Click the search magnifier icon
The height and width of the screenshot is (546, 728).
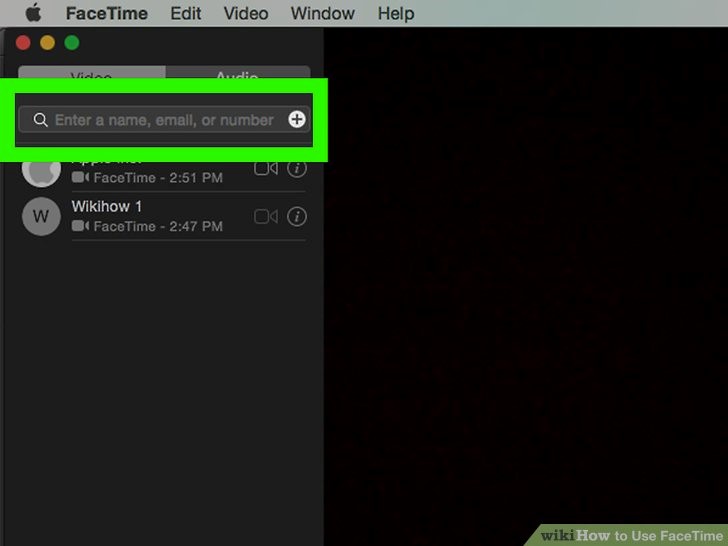(x=40, y=120)
